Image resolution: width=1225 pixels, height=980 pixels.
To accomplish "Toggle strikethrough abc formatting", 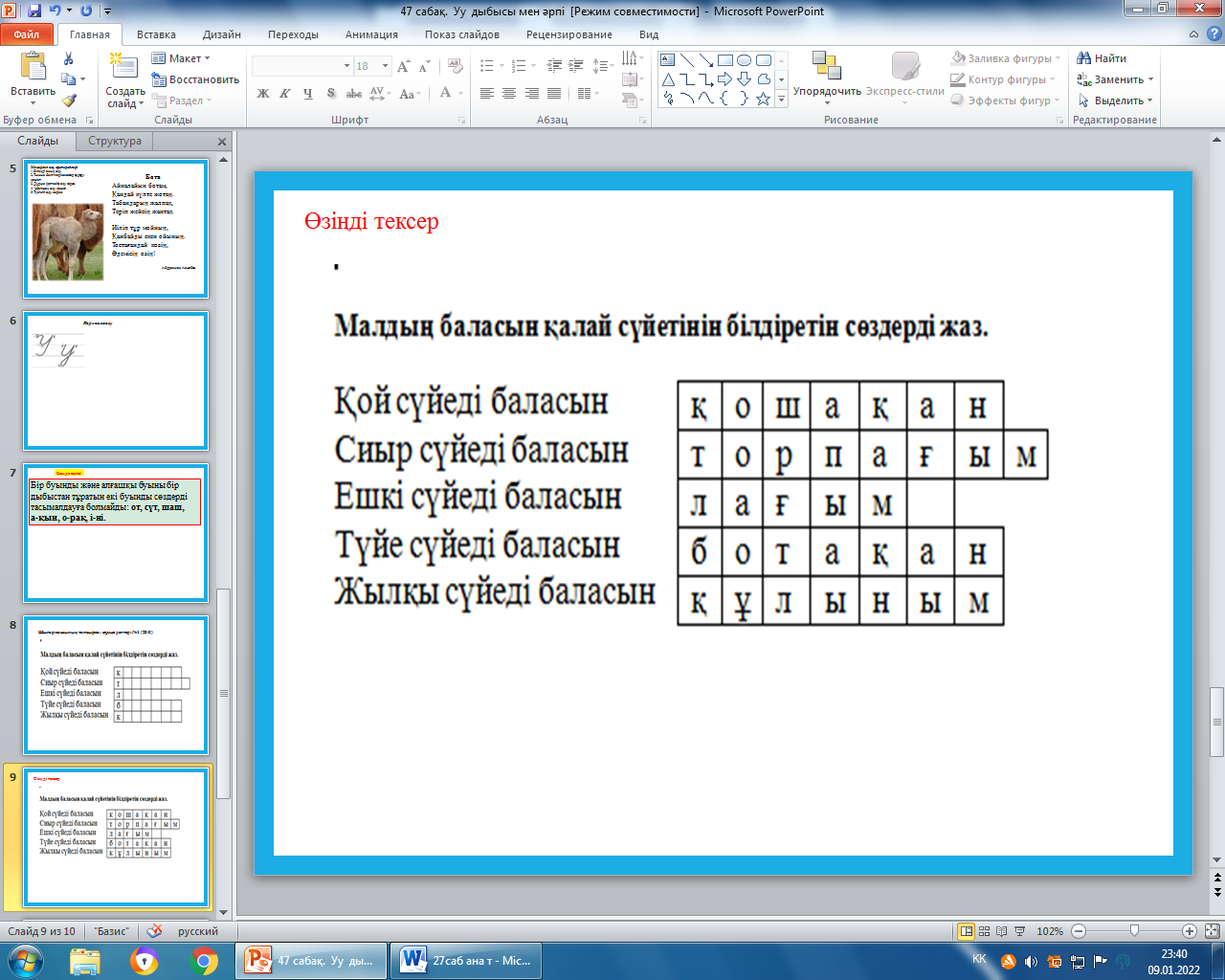I will point(354,94).
